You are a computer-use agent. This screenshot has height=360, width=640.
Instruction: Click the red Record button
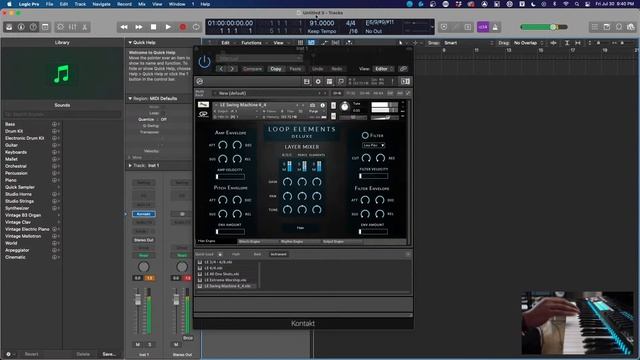pyautogui.click(x=183, y=27)
